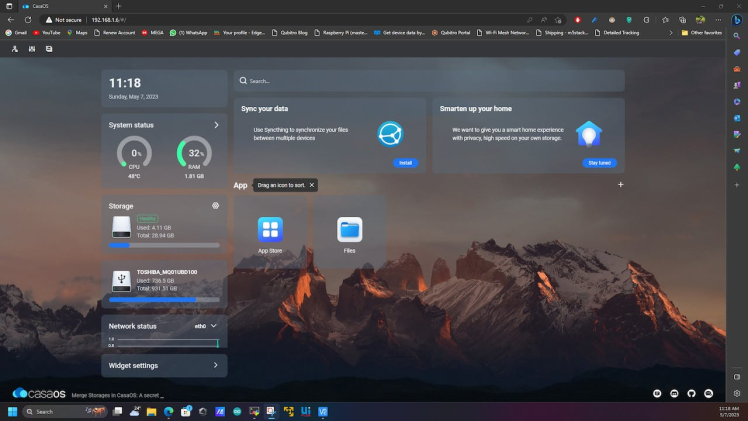
Task: Click the Stay tuned button
Action: click(599, 163)
